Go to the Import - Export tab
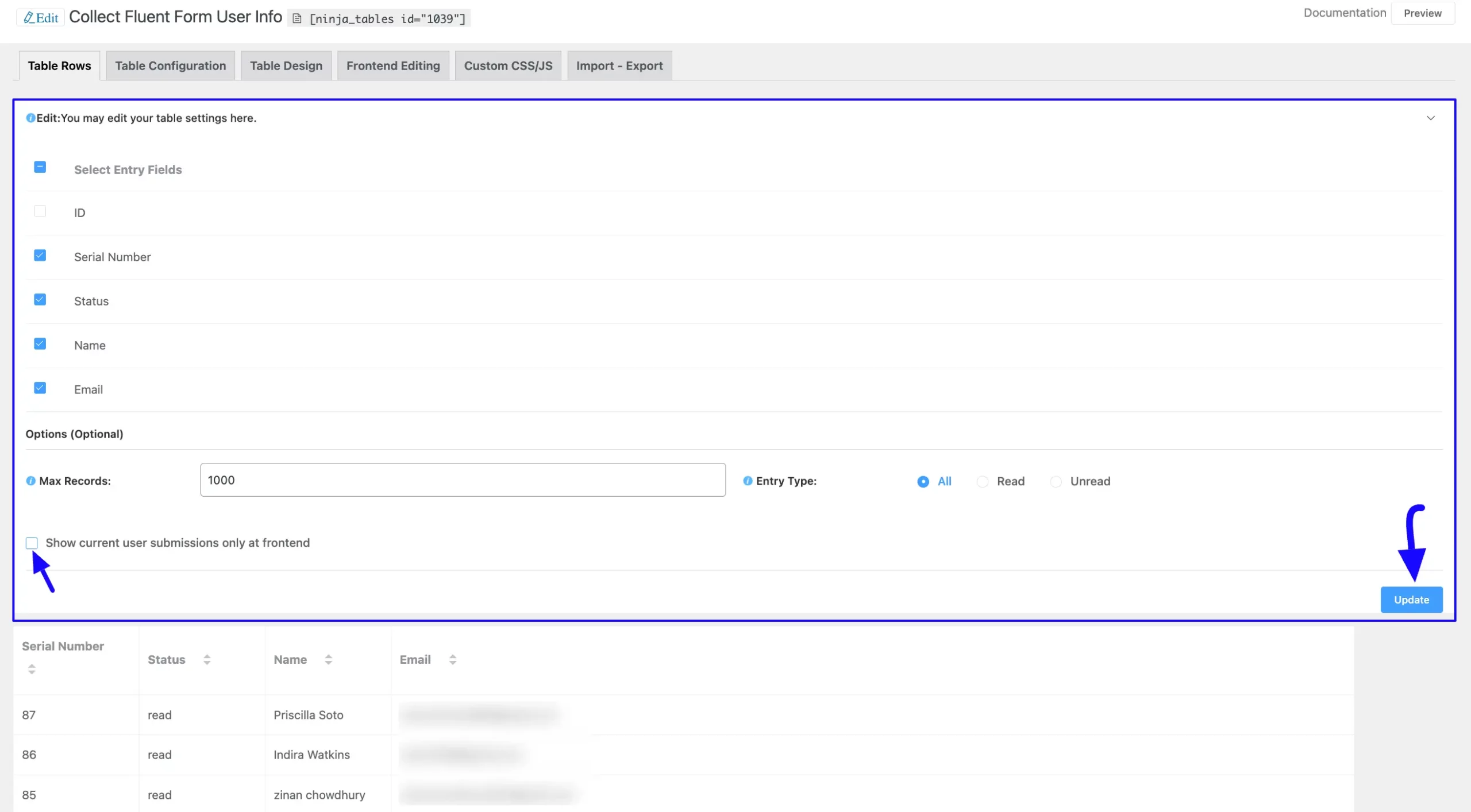 click(x=619, y=66)
